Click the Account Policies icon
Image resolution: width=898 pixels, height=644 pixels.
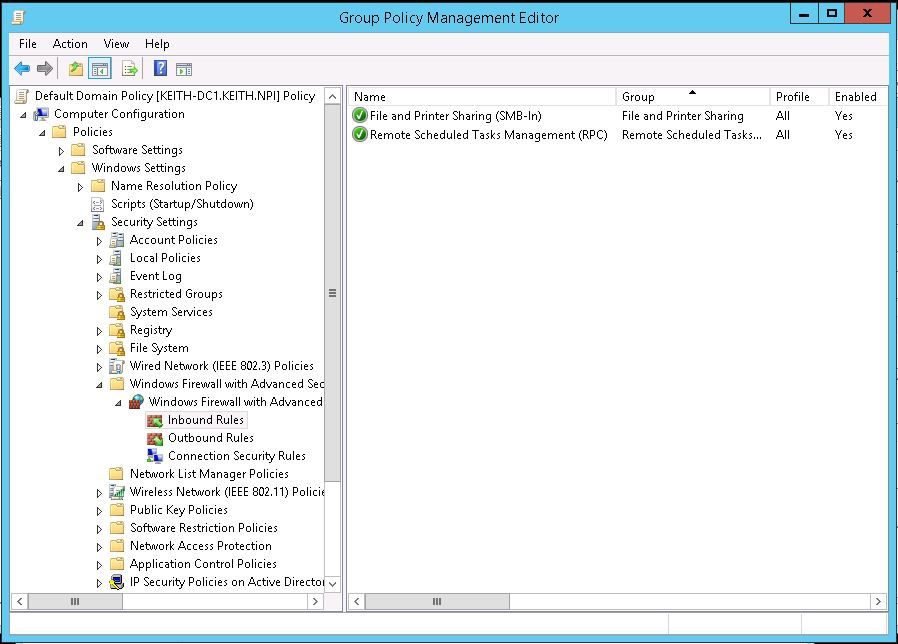pyautogui.click(x=117, y=240)
